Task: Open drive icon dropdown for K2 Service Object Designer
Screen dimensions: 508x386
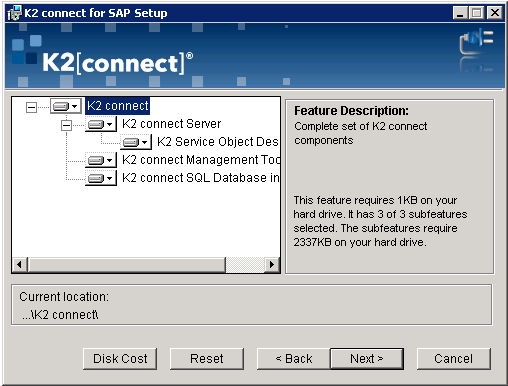Action: 136,142
